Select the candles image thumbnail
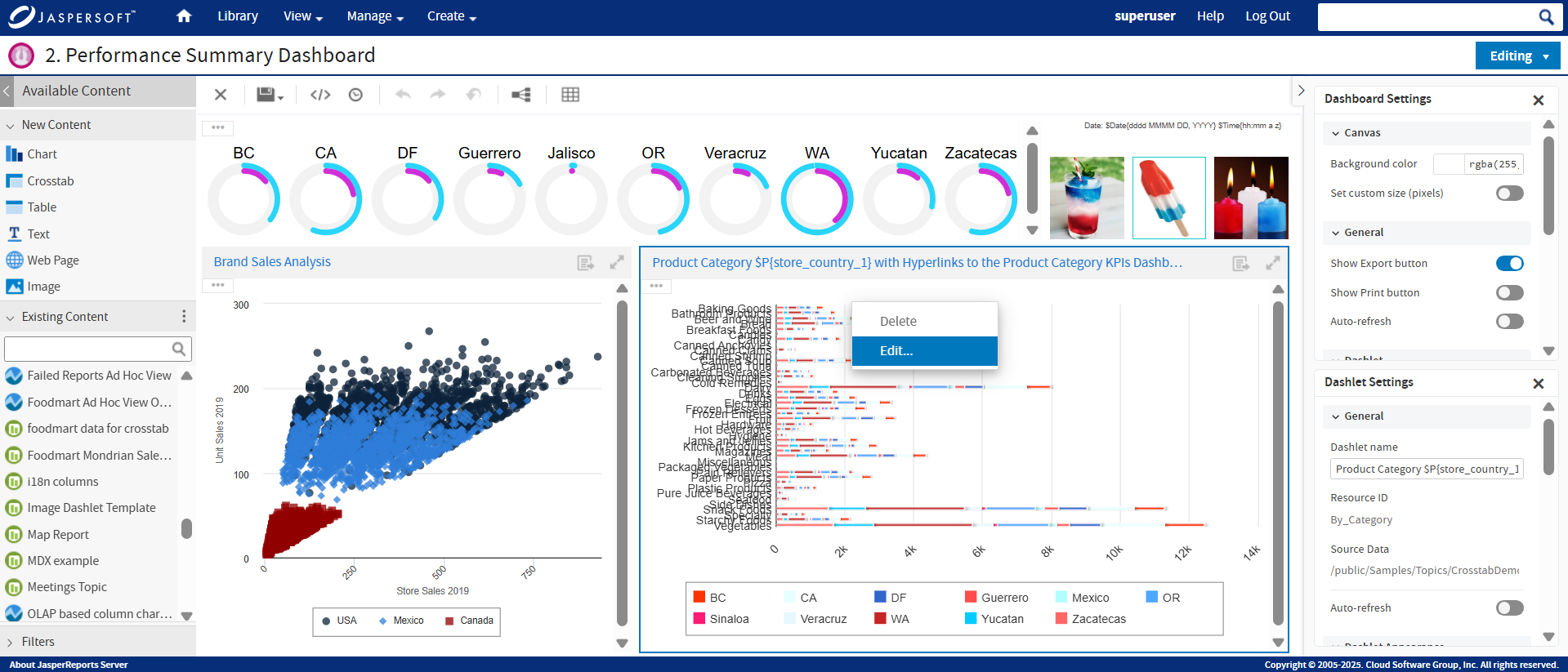This screenshot has width=1568, height=672. pos(1251,198)
